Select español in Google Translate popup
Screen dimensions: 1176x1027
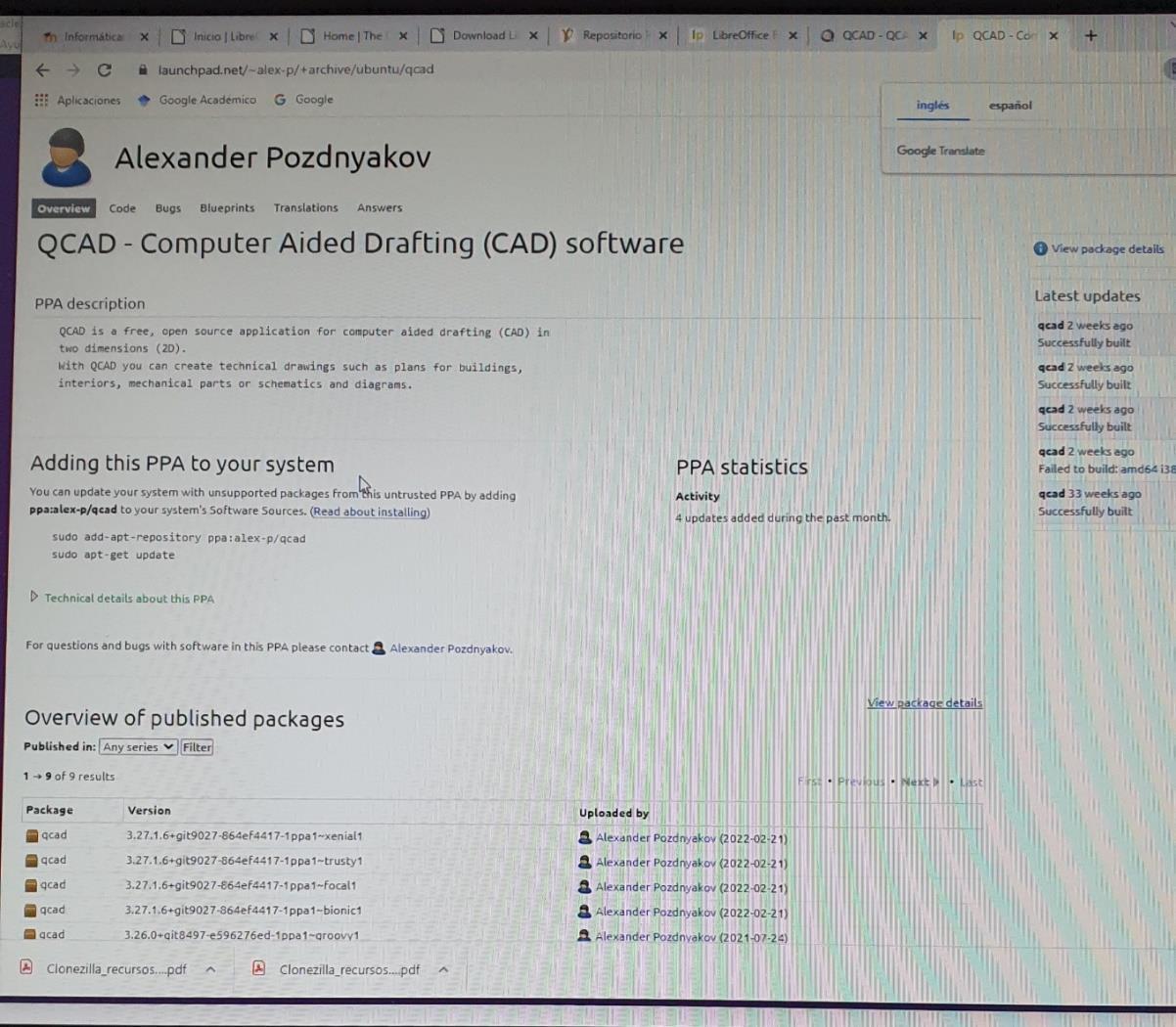click(1010, 106)
